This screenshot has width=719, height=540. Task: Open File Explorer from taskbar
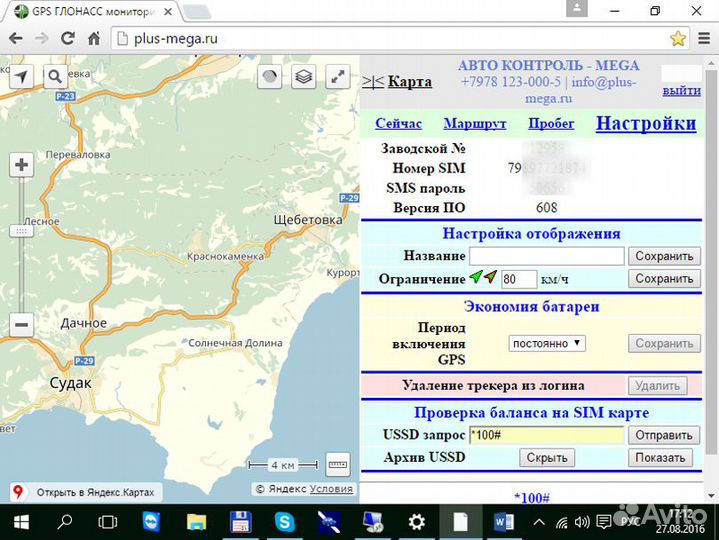[196, 522]
